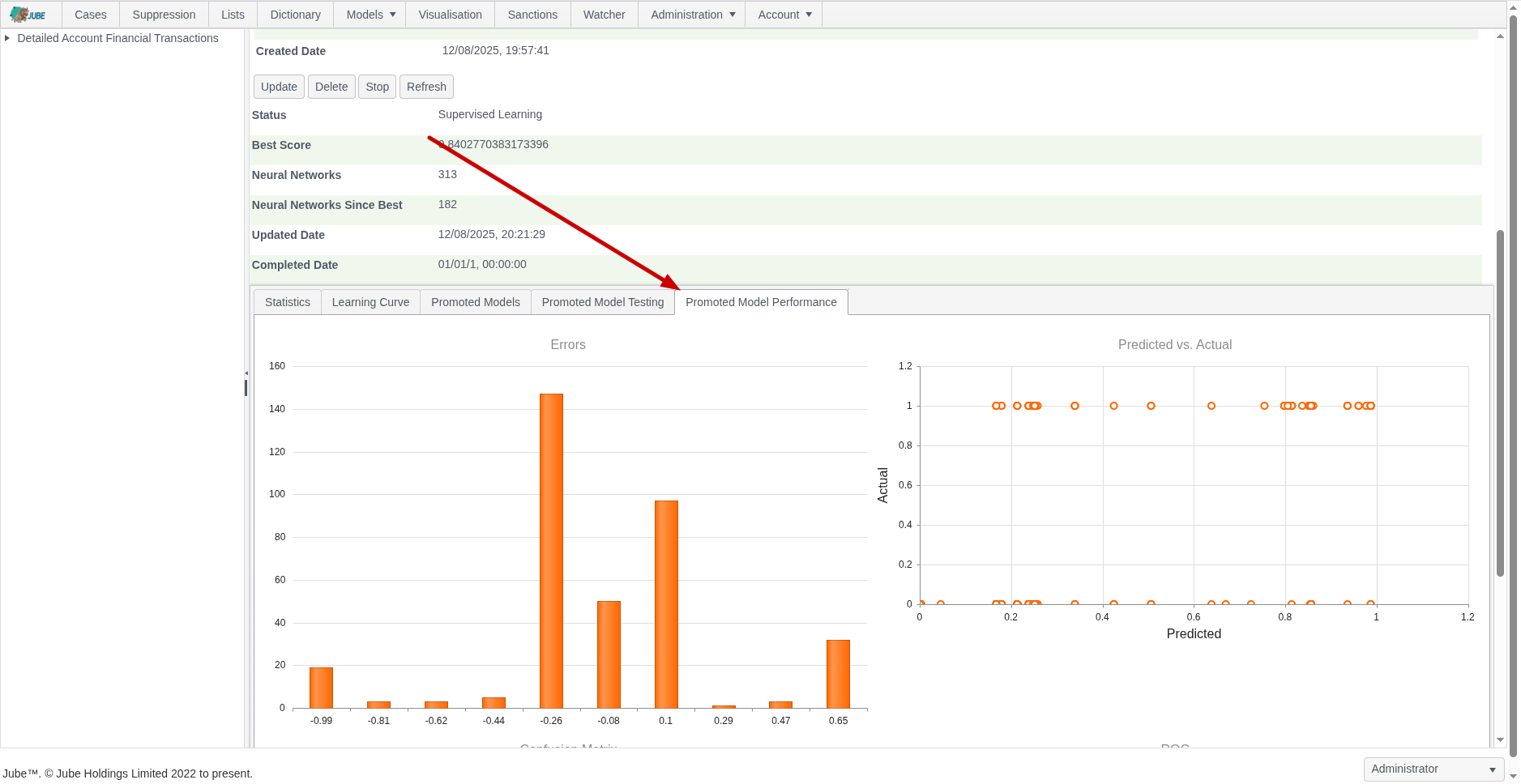Viewport: 1521px width, 784px height.
Task: Click the tallest Errors bar at -0.26
Action: pos(551,551)
